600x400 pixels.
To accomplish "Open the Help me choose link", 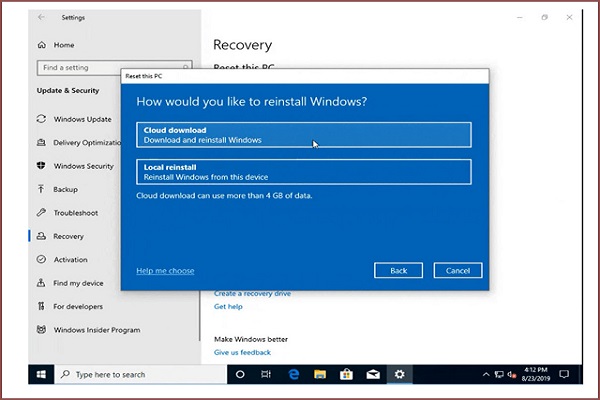I will click(165, 271).
